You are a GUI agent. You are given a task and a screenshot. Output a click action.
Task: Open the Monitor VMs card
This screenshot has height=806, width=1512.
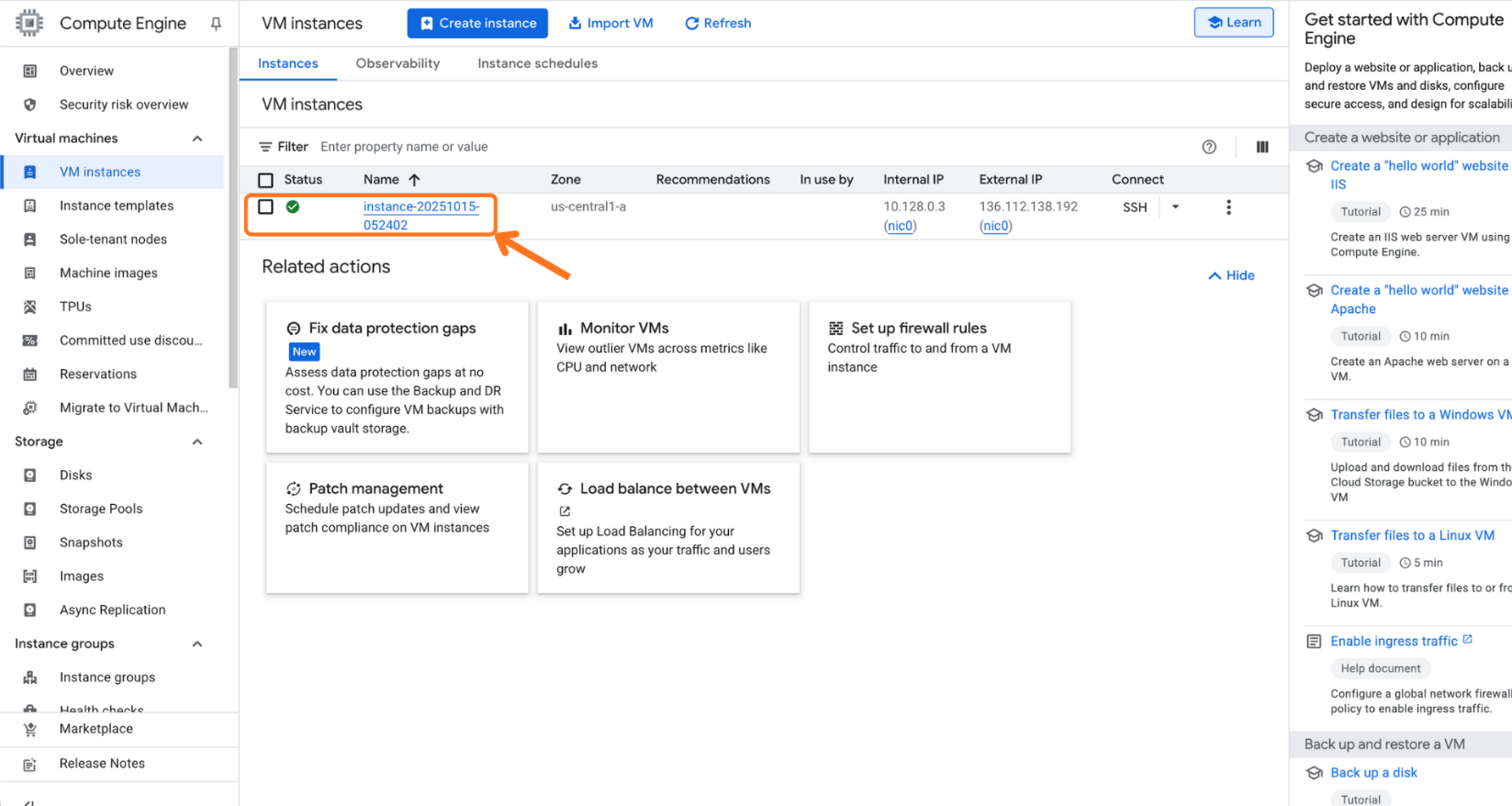(x=668, y=377)
